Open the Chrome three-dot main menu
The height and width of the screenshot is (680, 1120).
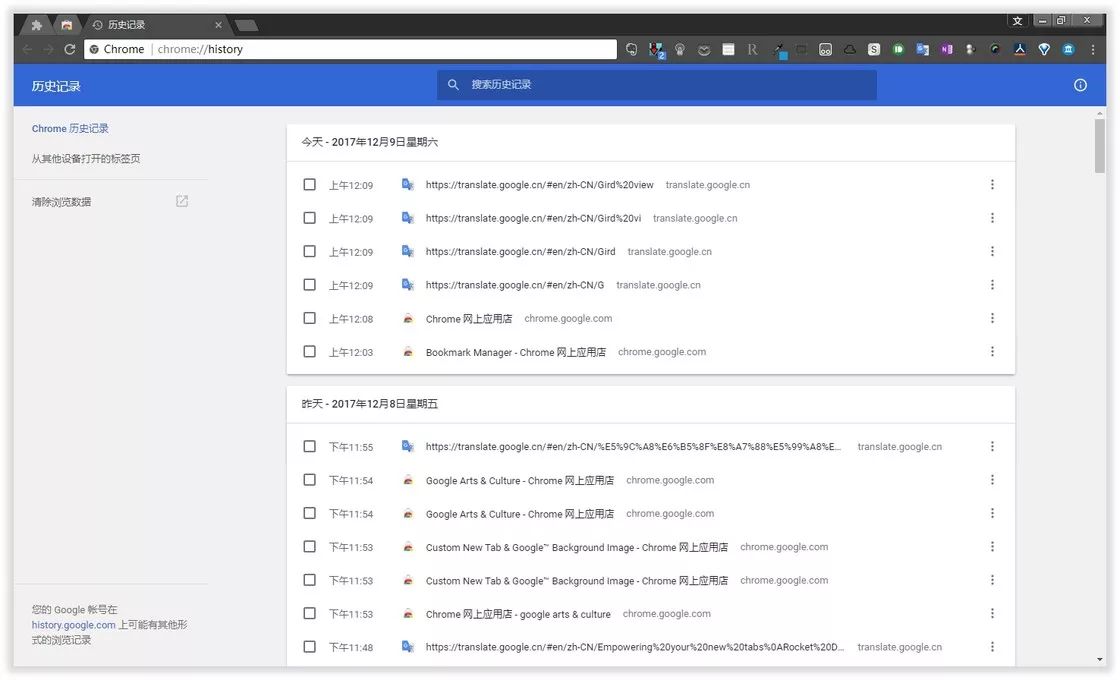click(1092, 49)
